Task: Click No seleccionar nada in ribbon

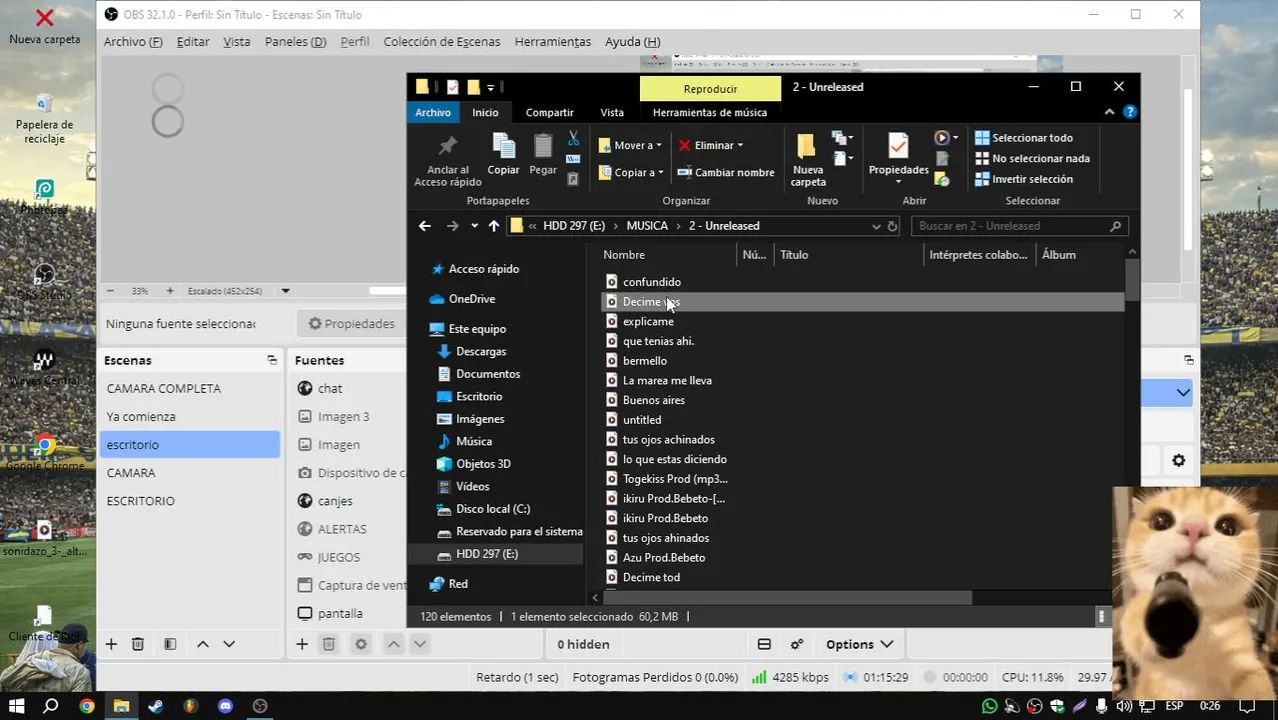Action: [x=1032, y=158]
